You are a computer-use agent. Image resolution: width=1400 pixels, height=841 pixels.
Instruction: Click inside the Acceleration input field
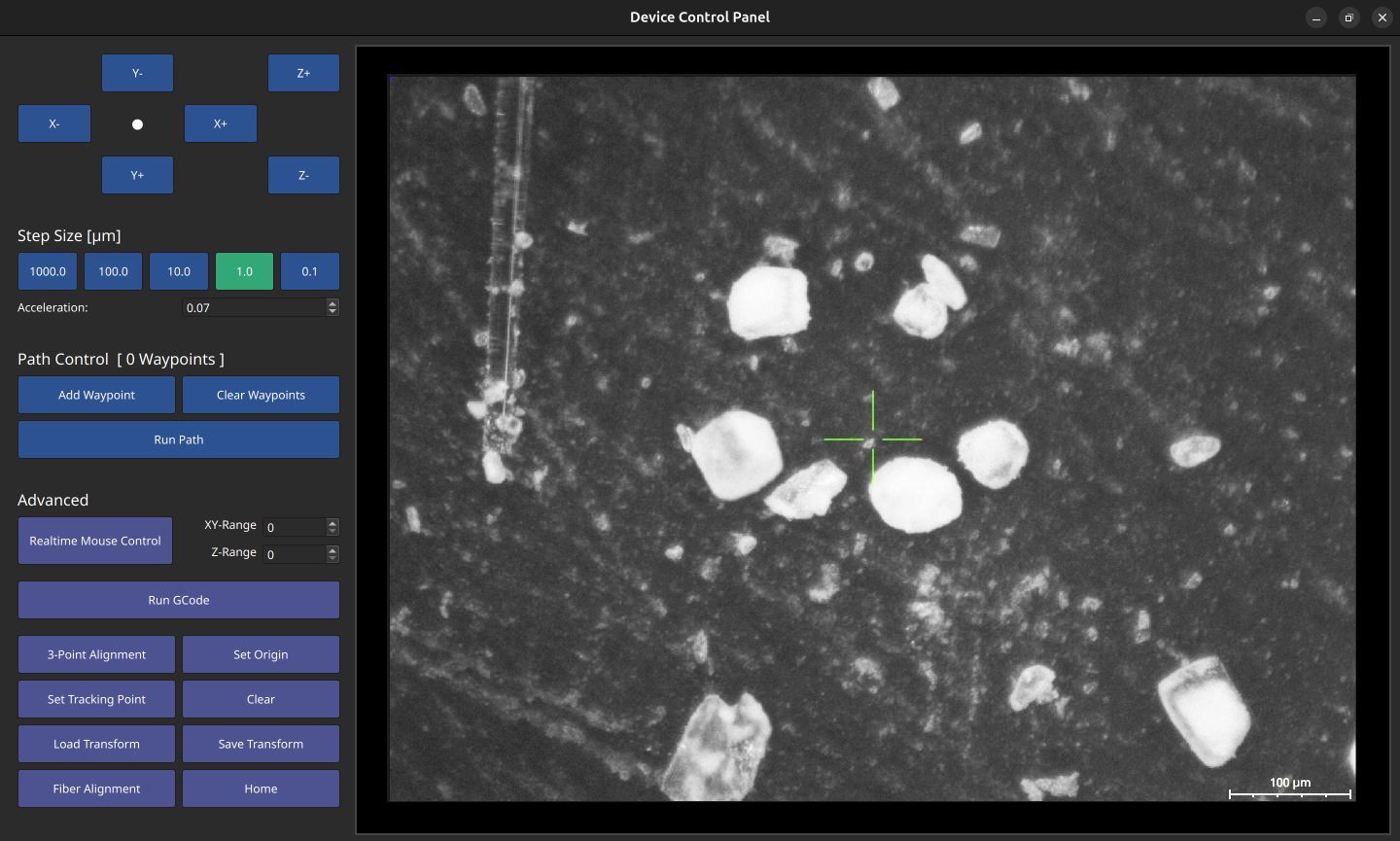pos(253,307)
